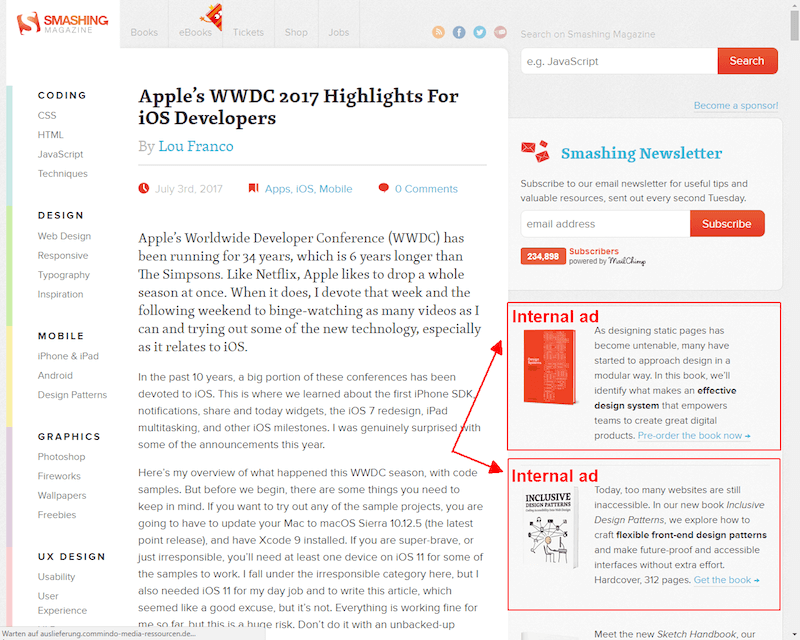Go to the User Experience category
Screen dimensions: 800x640
(x=62, y=603)
